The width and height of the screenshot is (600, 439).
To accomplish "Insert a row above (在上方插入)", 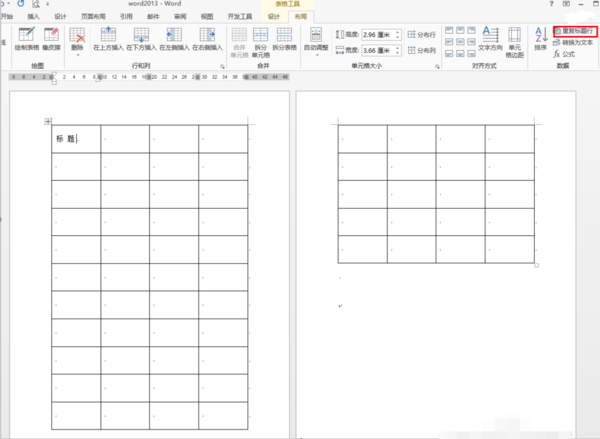I will click(x=108, y=39).
